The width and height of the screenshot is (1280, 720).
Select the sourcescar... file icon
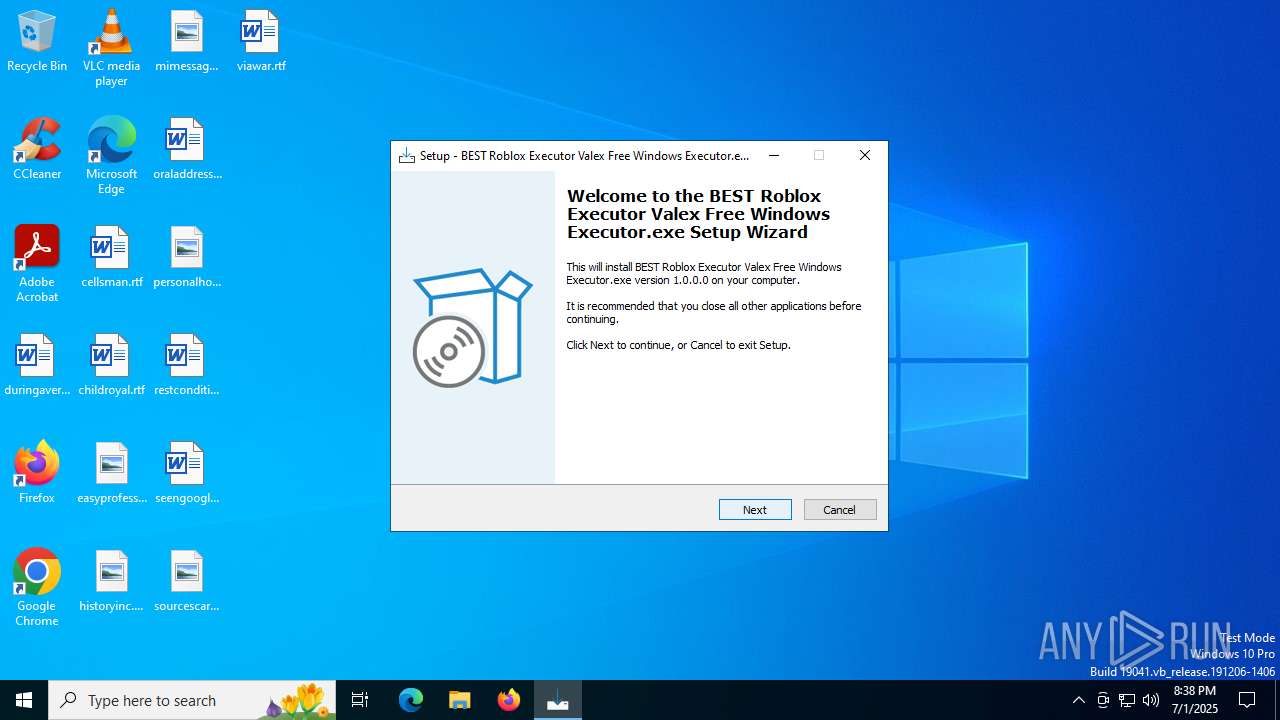point(187,582)
